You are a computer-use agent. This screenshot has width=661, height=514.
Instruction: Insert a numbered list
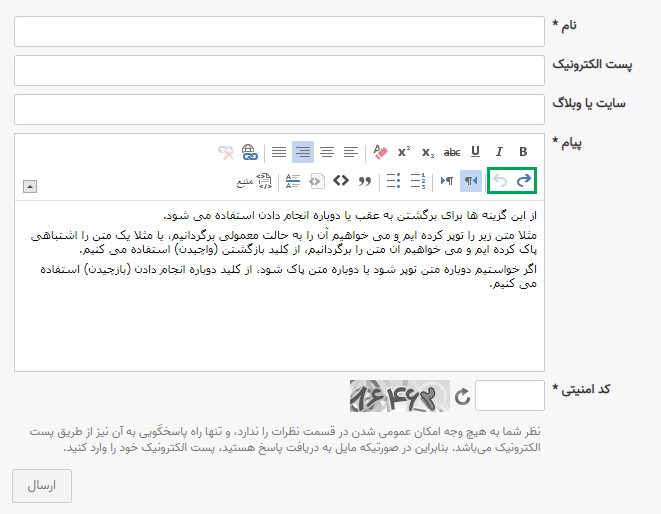(x=417, y=181)
